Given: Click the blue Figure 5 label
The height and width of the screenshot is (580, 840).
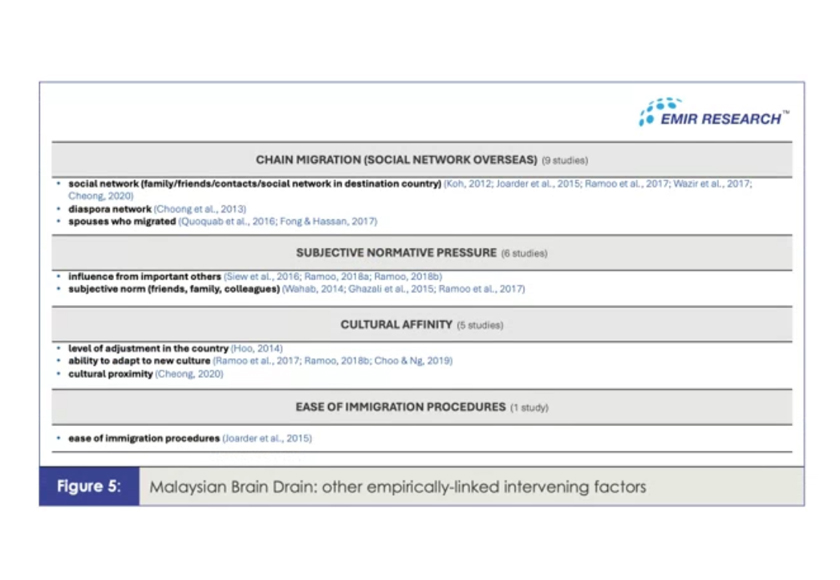Looking at the screenshot, I should tap(89, 487).
